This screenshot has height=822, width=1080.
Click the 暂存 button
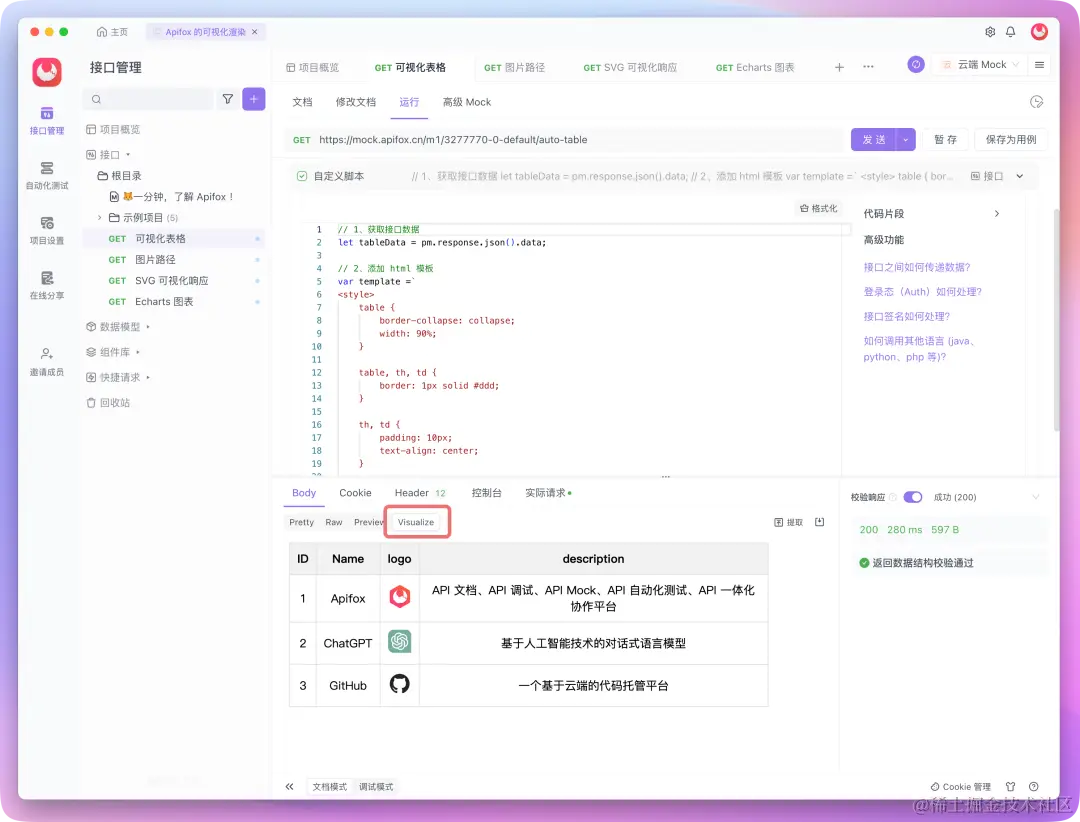tap(945, 139)
